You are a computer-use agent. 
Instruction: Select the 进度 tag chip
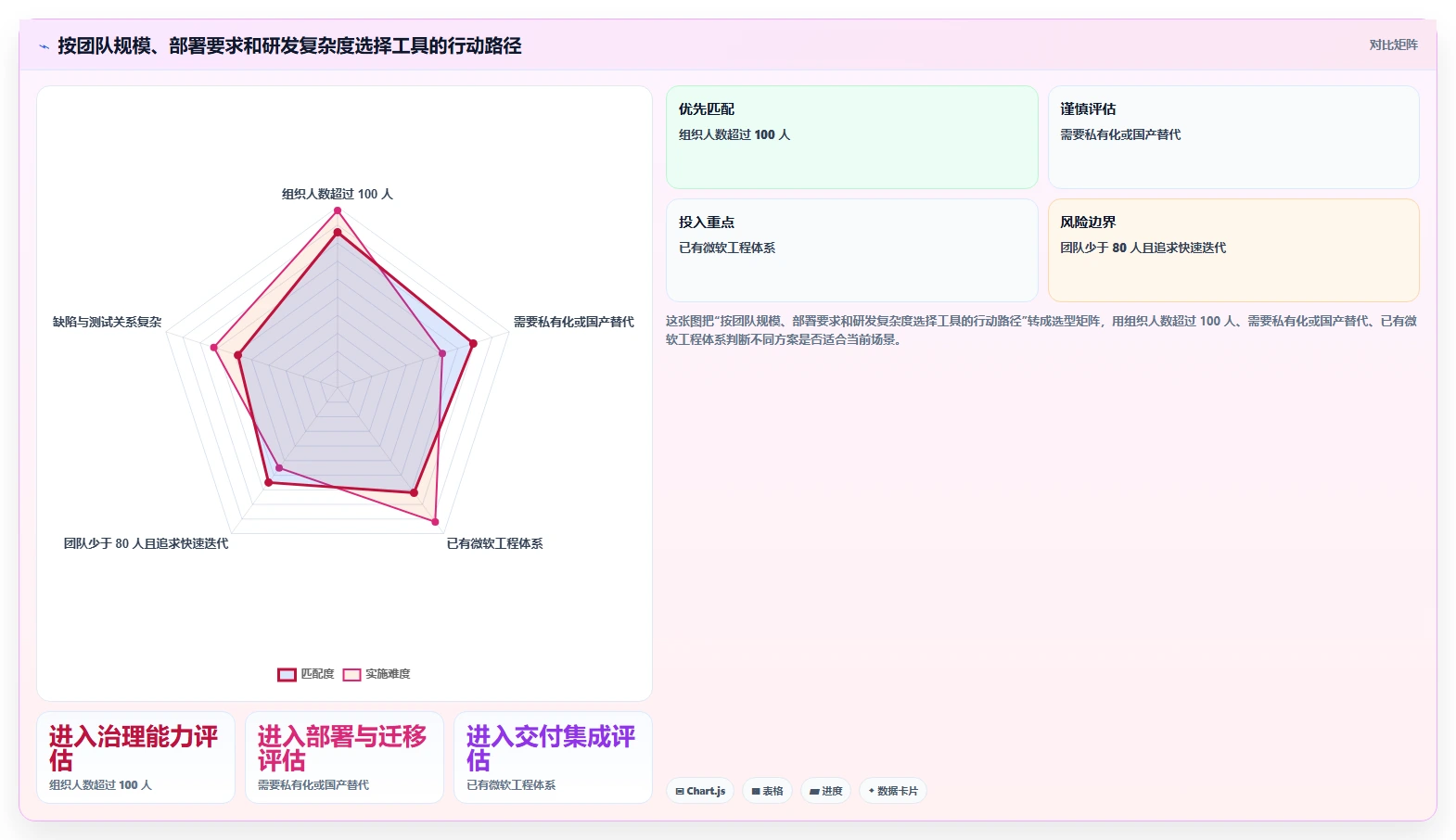[x=825, y=791]
